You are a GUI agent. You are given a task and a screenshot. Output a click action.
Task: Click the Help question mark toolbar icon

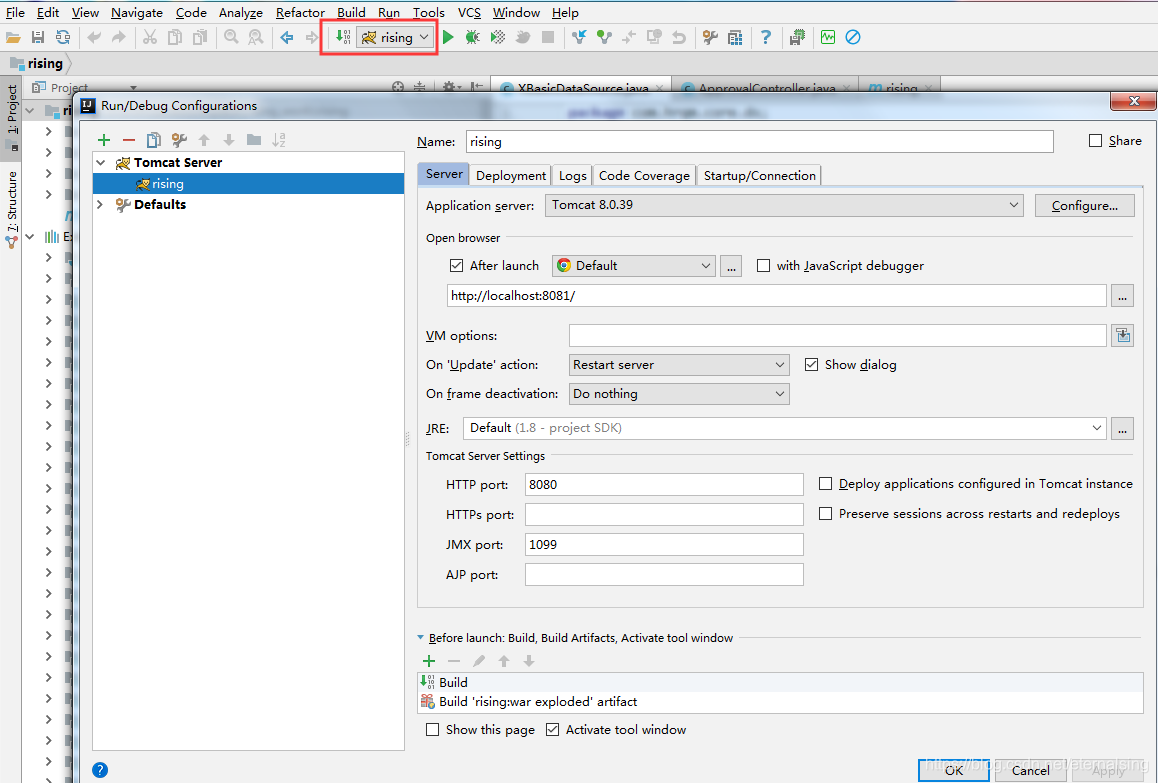[x=766, y=37]
